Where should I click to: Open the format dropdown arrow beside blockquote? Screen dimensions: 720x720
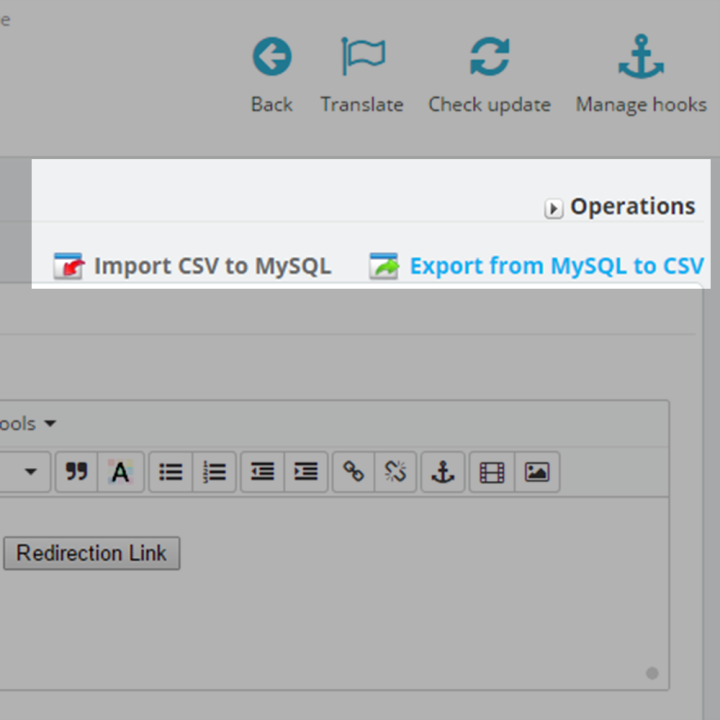(x=31, y=472)
